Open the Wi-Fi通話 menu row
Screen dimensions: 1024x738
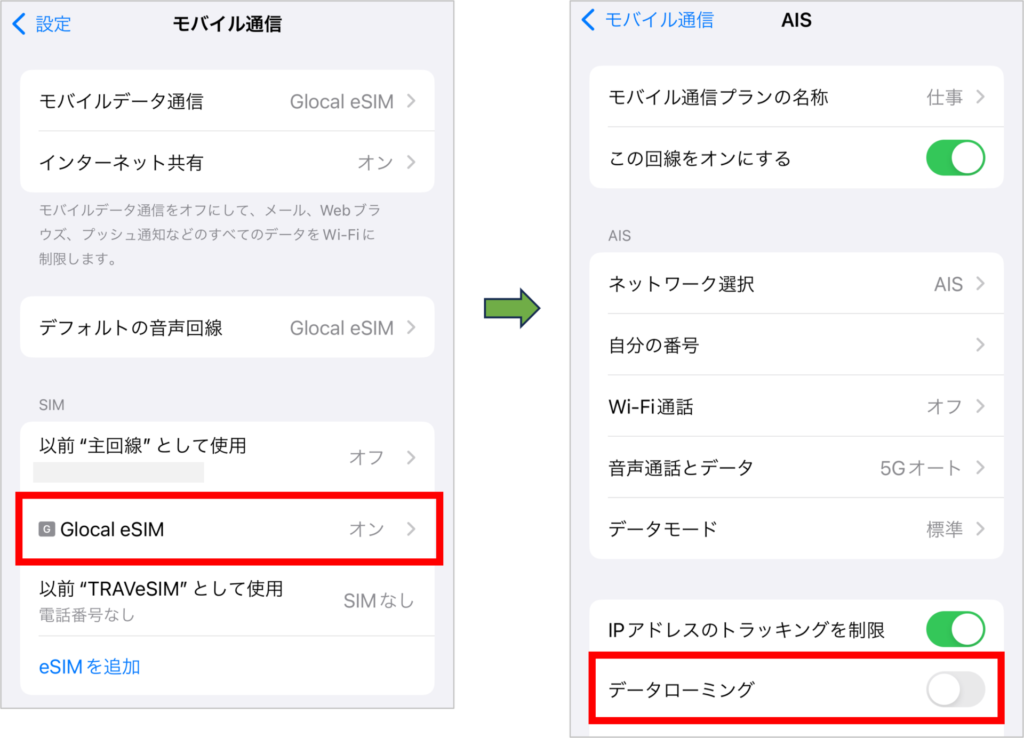point(796,406)
